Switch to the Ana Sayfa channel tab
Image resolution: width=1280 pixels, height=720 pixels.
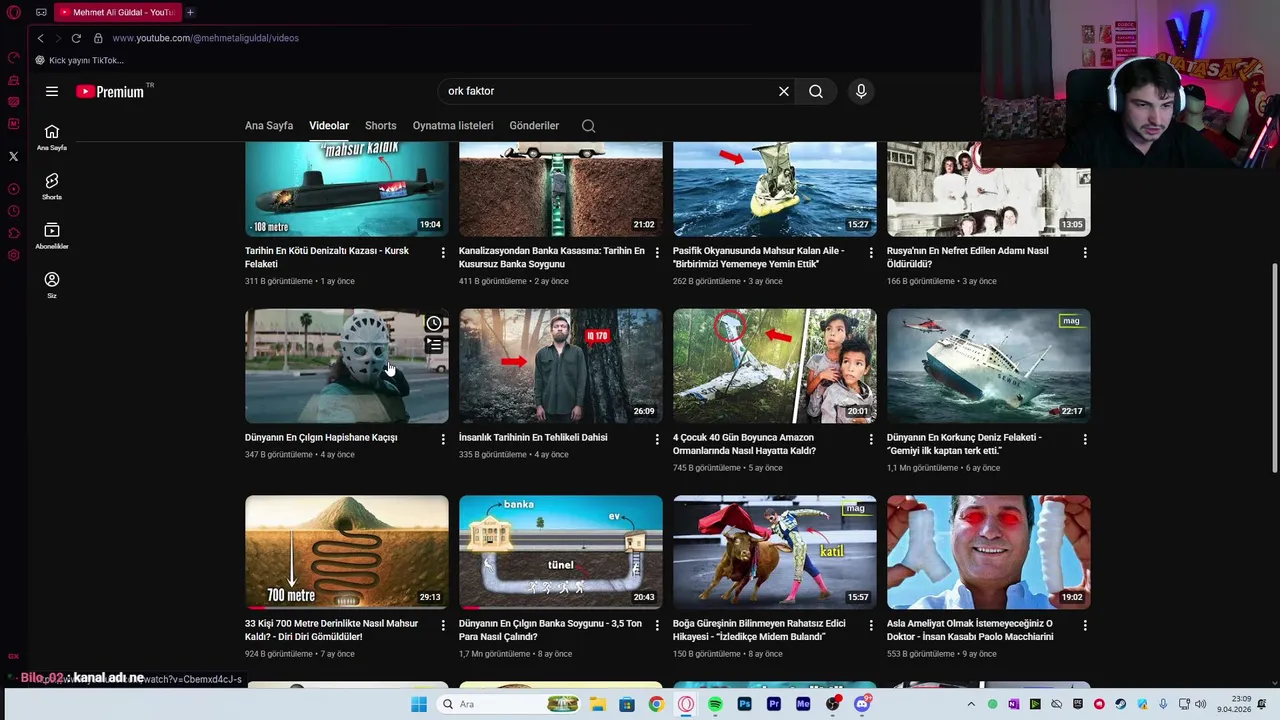[269, 126]
